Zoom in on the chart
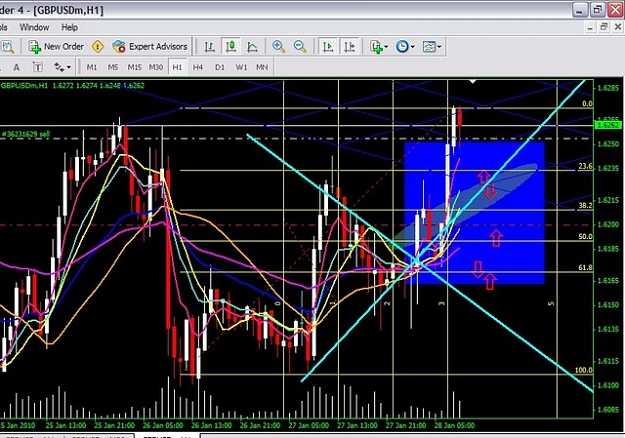Screen dimensions: 625x438 pyautogui.click(x=279, y=47)
